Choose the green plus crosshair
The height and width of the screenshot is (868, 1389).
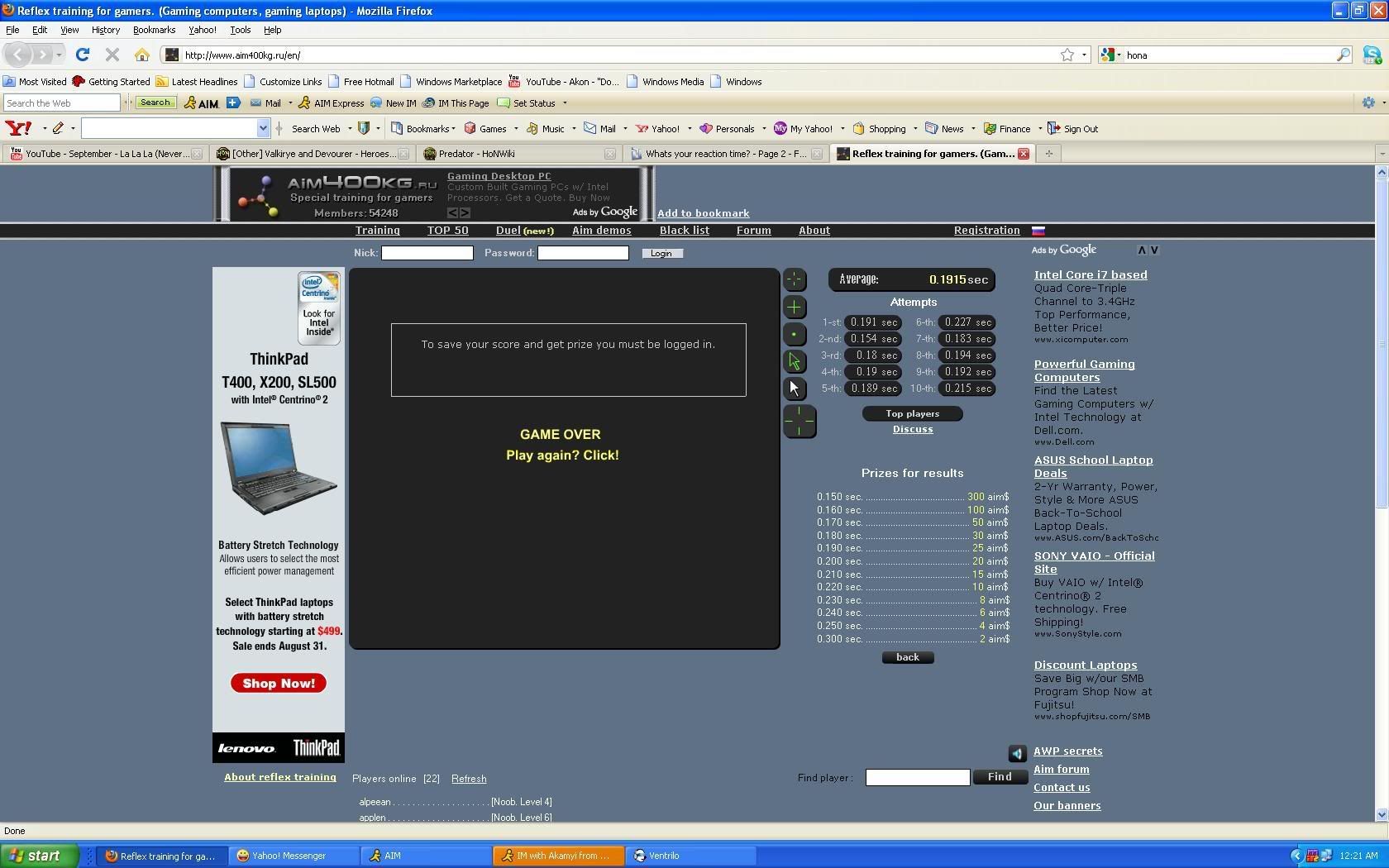(794, 307)
